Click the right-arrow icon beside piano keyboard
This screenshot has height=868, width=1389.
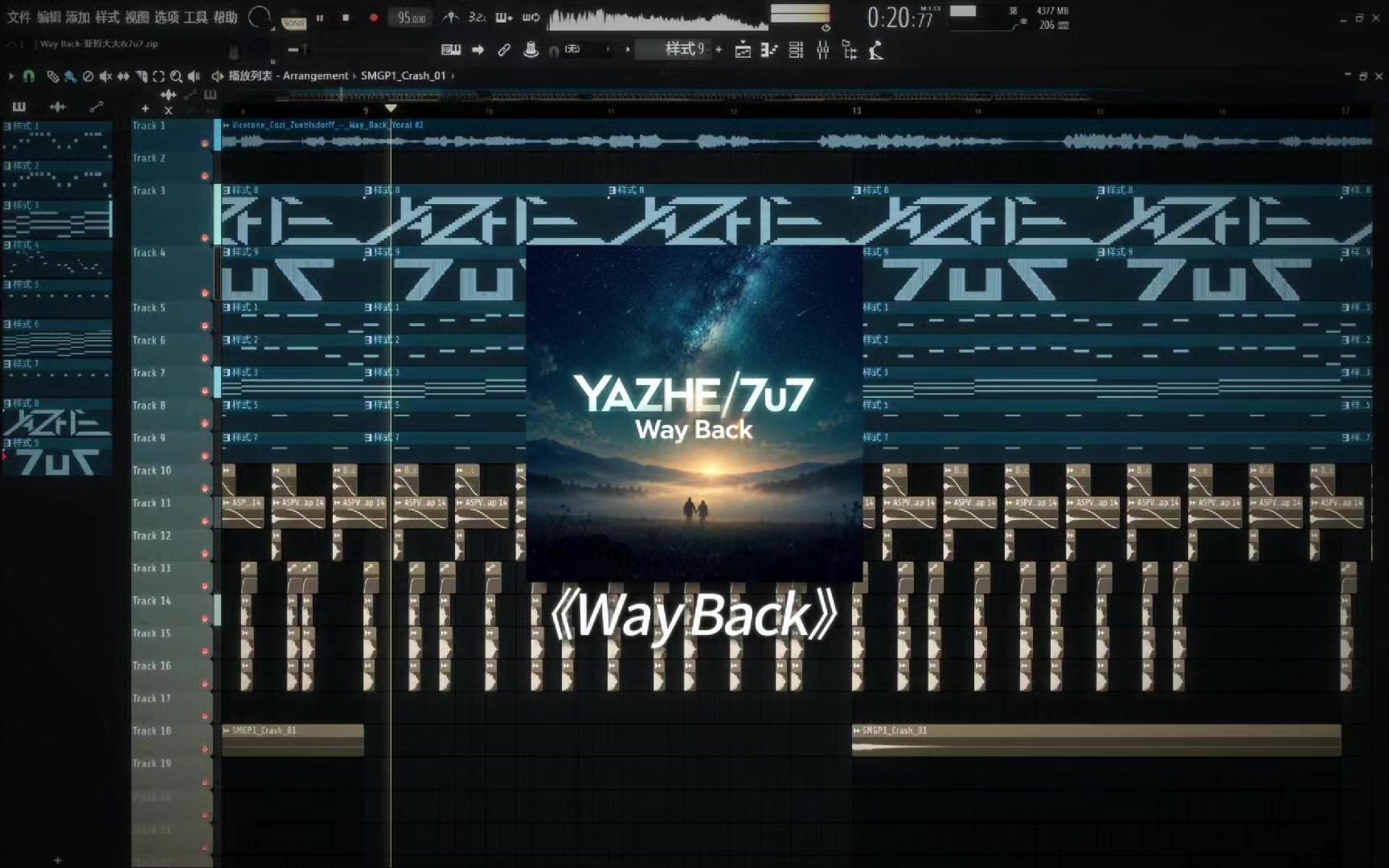pyautogui.click(x=477, y=50)
